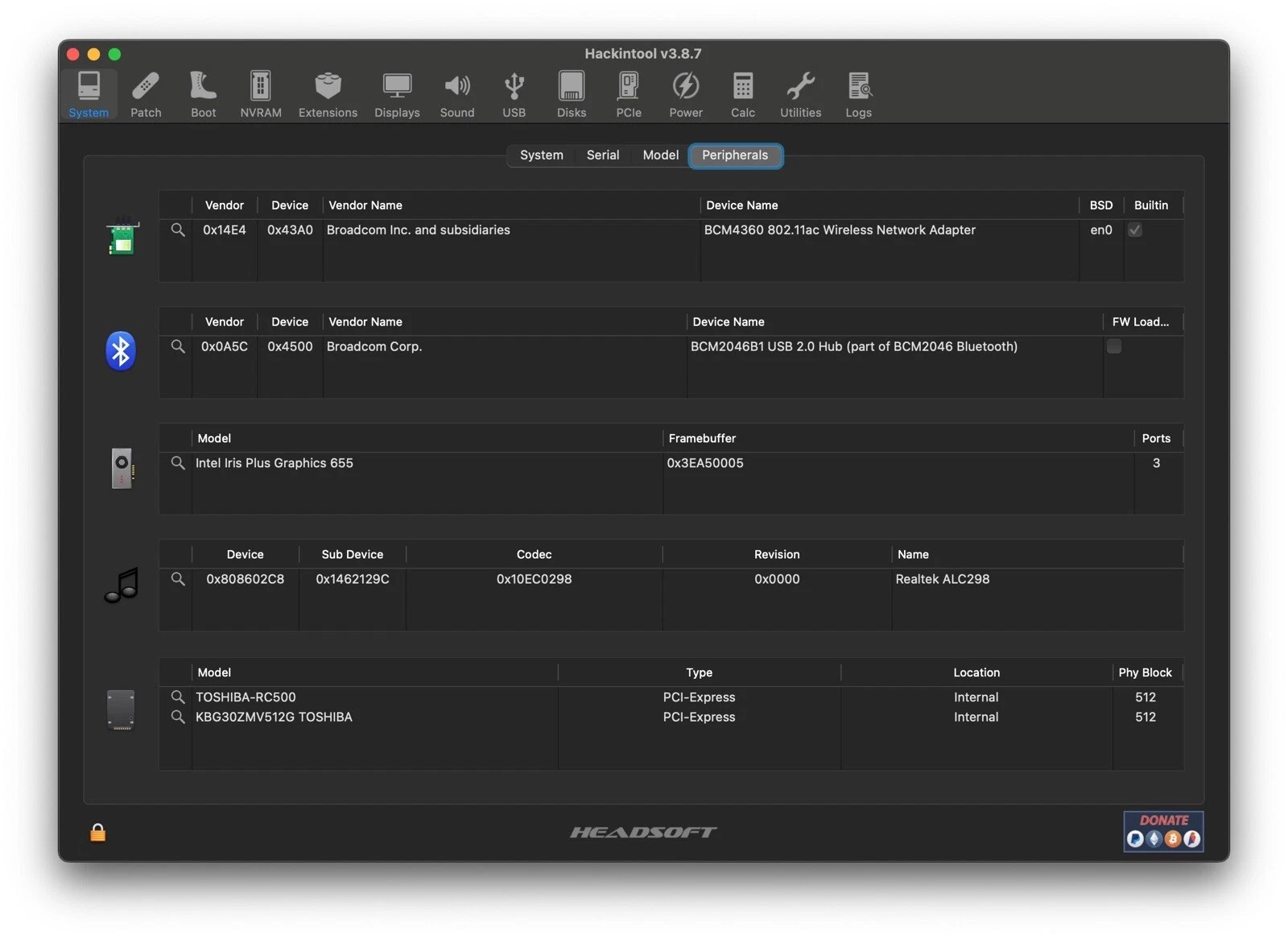Open the Extensions section
Screen dimensions: 1288x939
click(x=328, y=94)
